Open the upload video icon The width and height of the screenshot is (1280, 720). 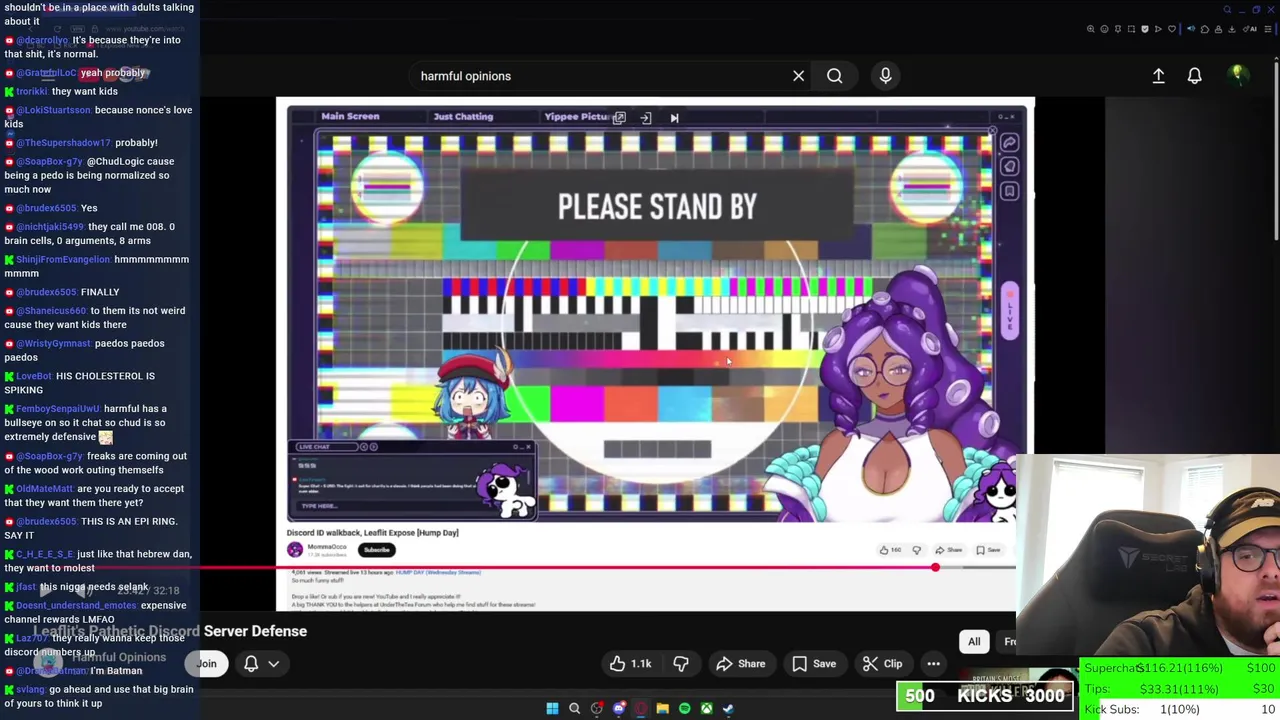(x=1158, y=76)
